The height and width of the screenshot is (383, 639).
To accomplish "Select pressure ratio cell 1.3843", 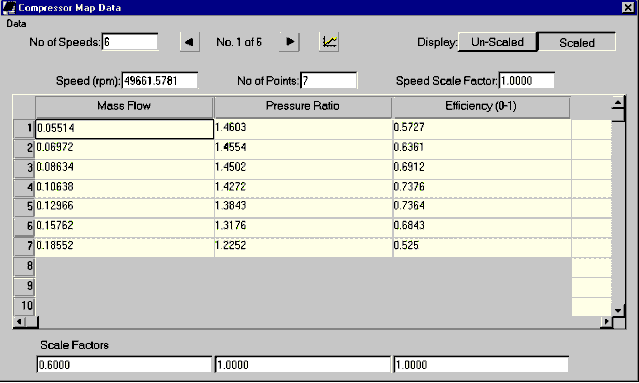I will pos(304,207).
